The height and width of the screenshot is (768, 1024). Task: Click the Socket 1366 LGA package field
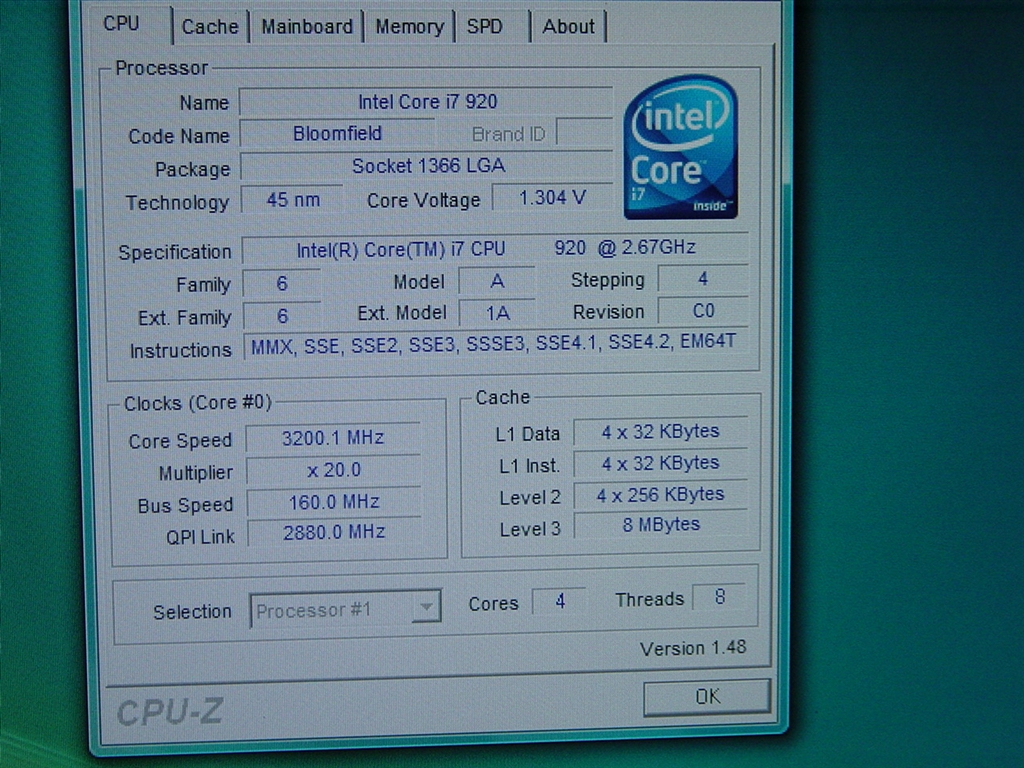tap(426, 165)
